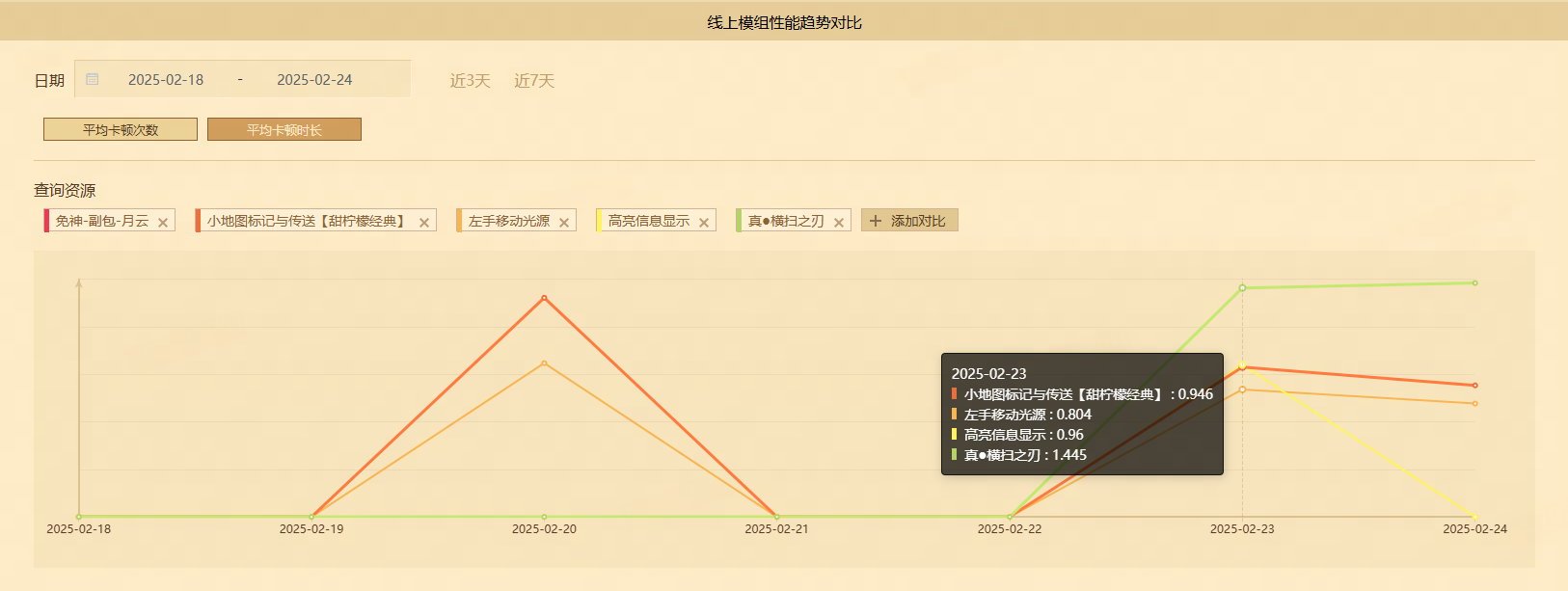The height and width of the screenshot is (591, 1568).
Task: Switch to 平均卡顿时长 metric
Action: coord(284,129)
